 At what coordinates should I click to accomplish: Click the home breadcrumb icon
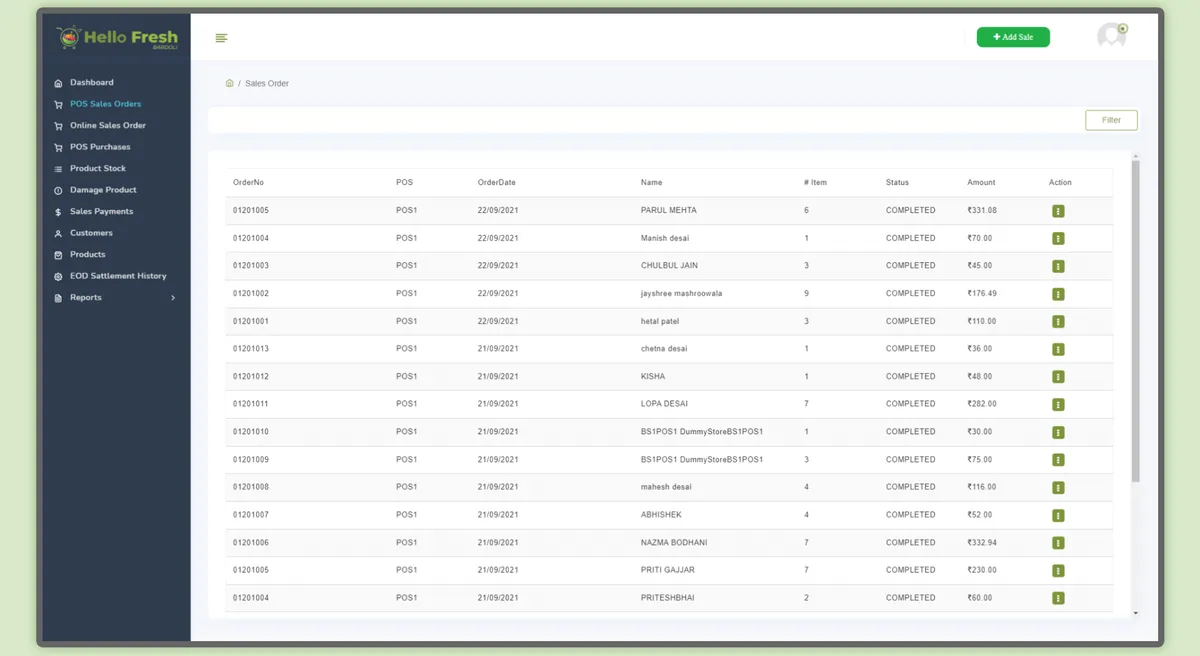point(229,83)
